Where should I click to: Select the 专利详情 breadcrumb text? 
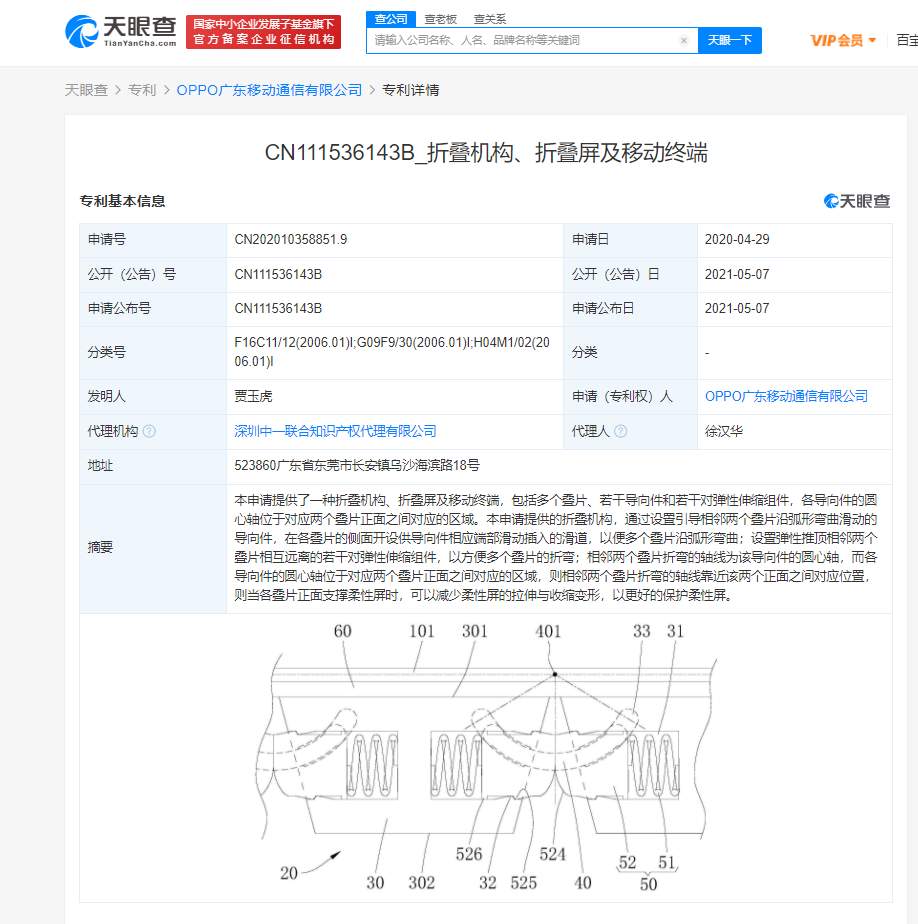pos(411,90)
